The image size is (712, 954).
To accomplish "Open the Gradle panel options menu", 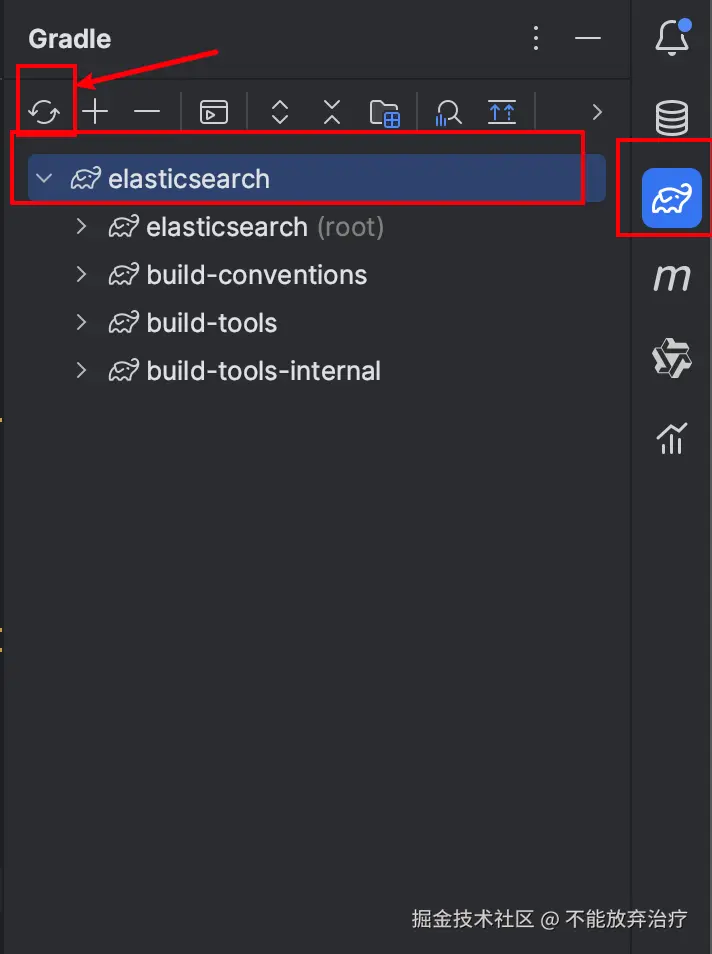I will coord(536,39).
